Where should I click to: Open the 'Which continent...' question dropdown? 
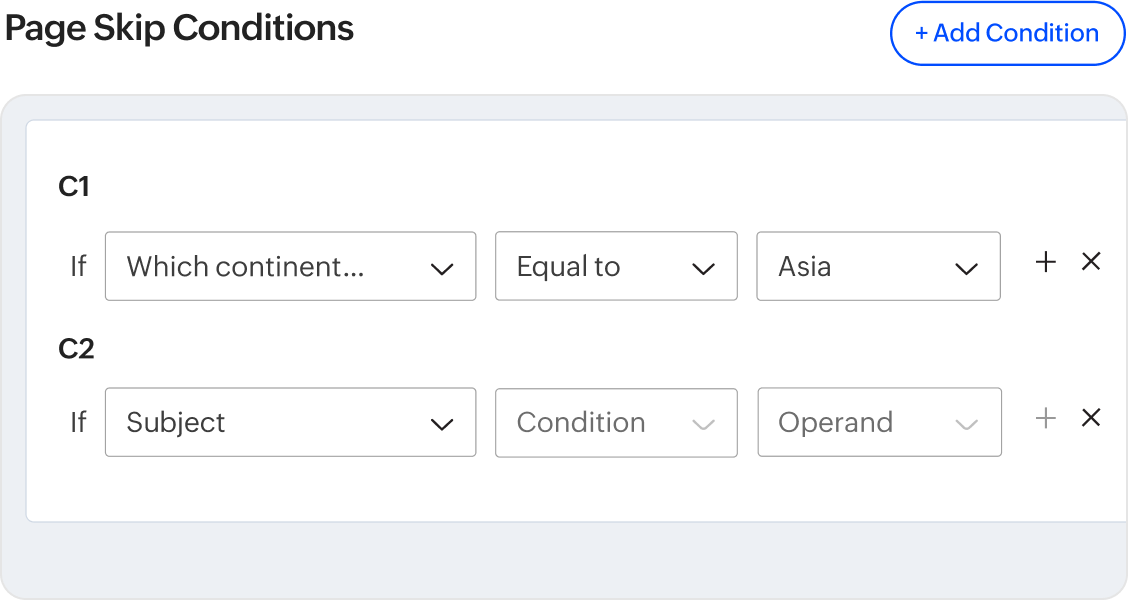click(290, 266)
